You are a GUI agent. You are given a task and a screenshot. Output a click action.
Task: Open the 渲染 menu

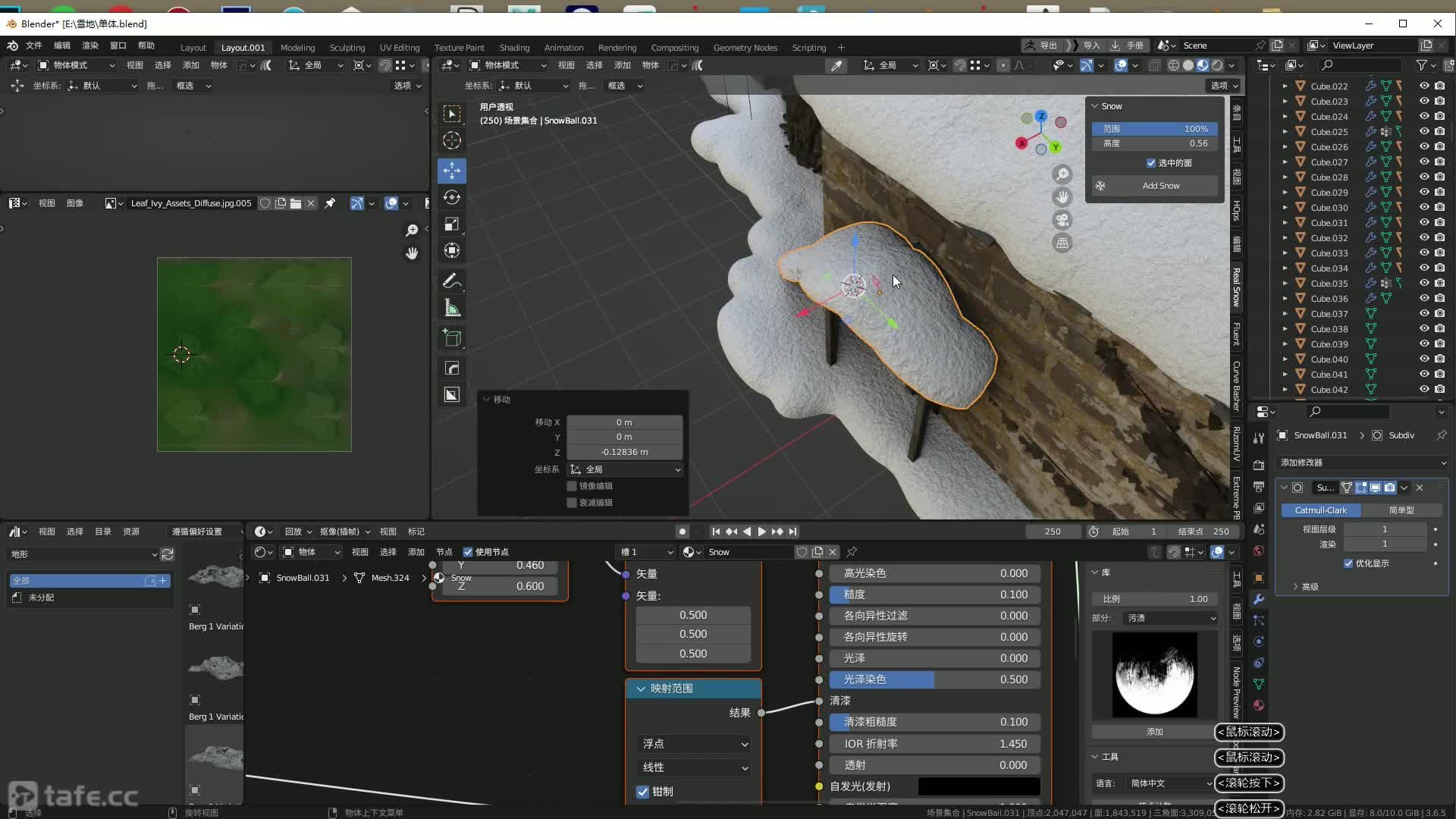[90, 45]
